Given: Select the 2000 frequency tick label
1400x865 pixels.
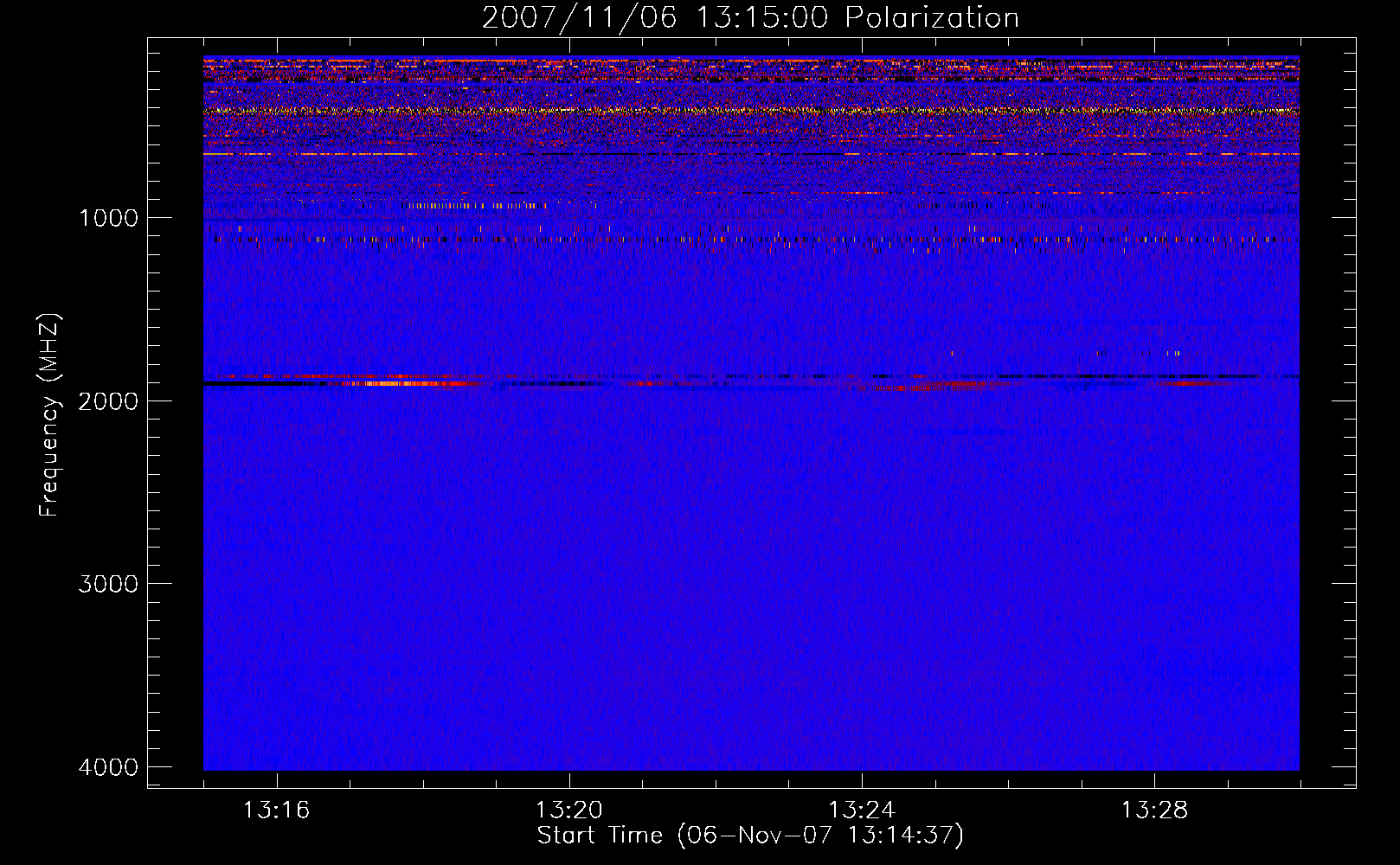Looking at the screenshot, I should (x=108, y=401).
